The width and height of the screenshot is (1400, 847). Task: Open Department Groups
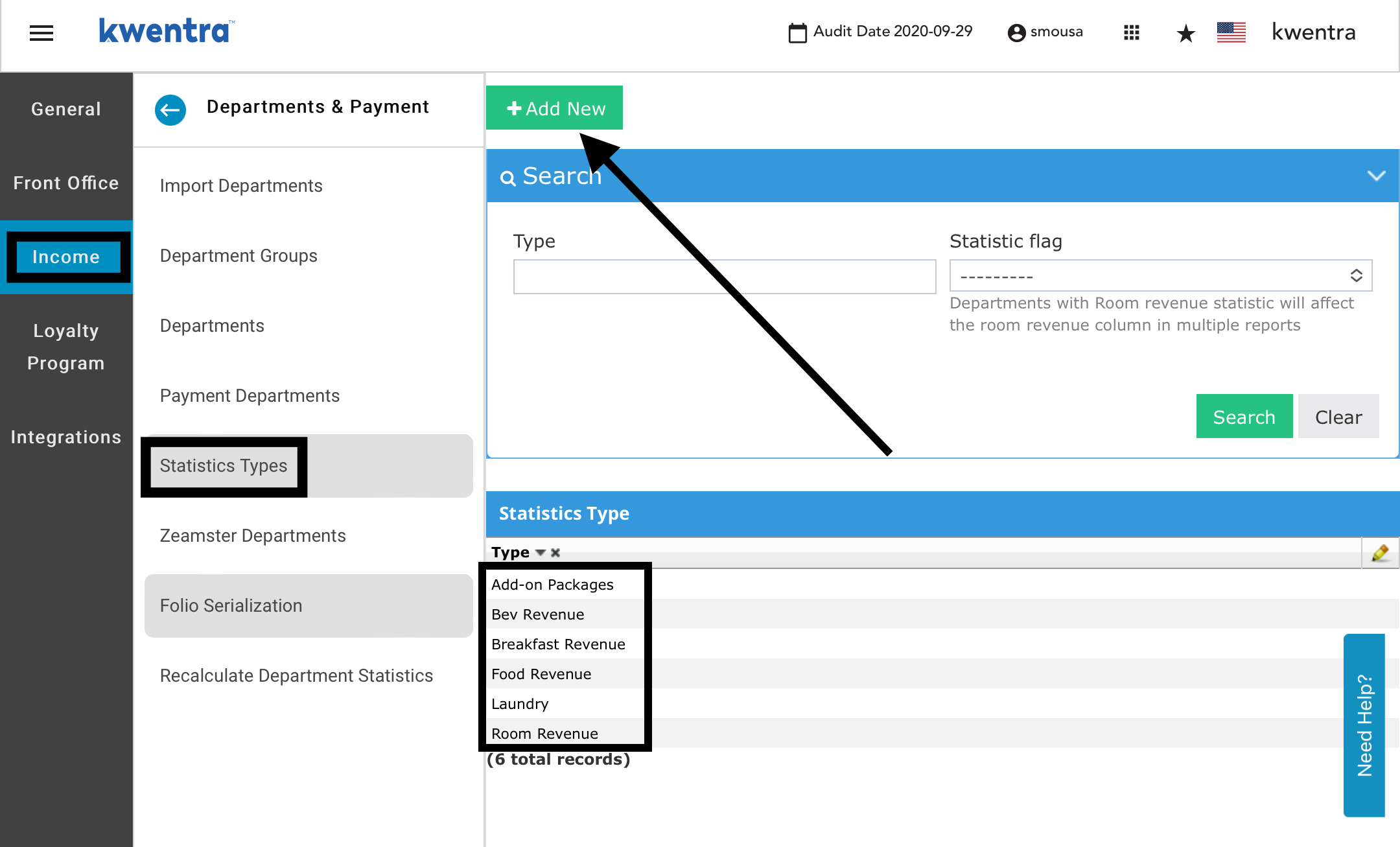309,256
